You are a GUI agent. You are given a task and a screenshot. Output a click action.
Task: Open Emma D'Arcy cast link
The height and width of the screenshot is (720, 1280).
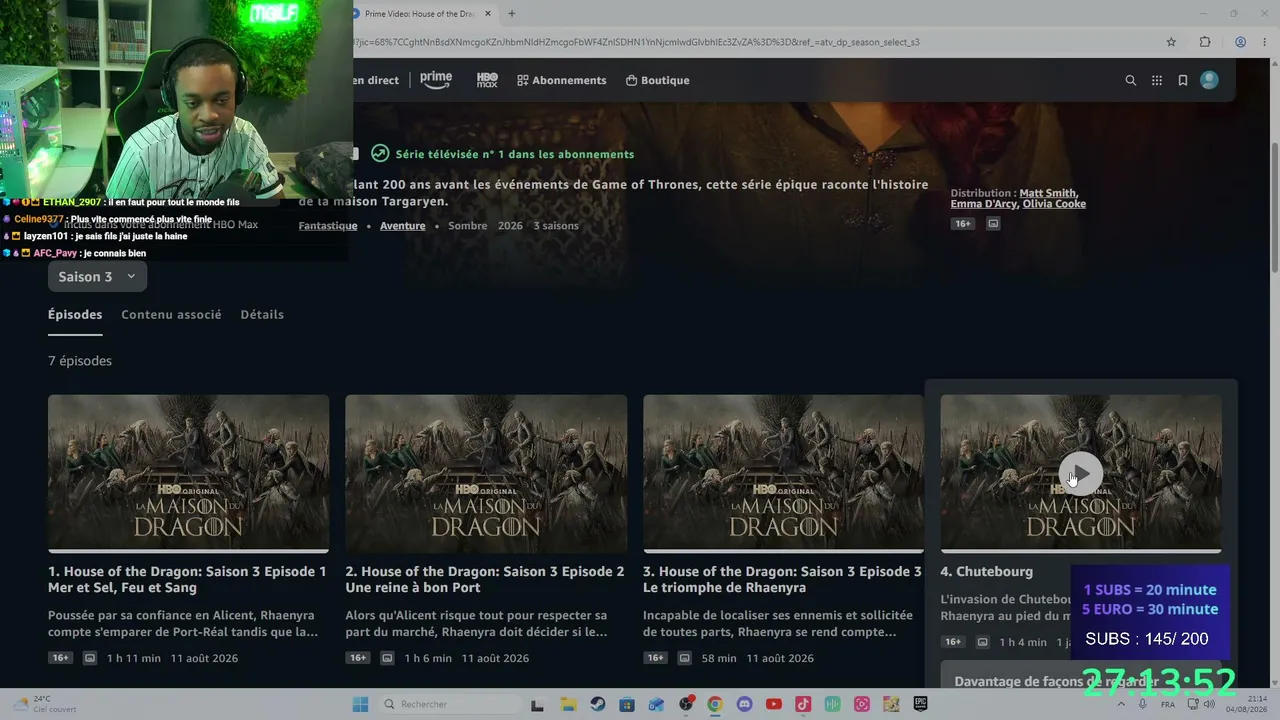coord(984,204)
